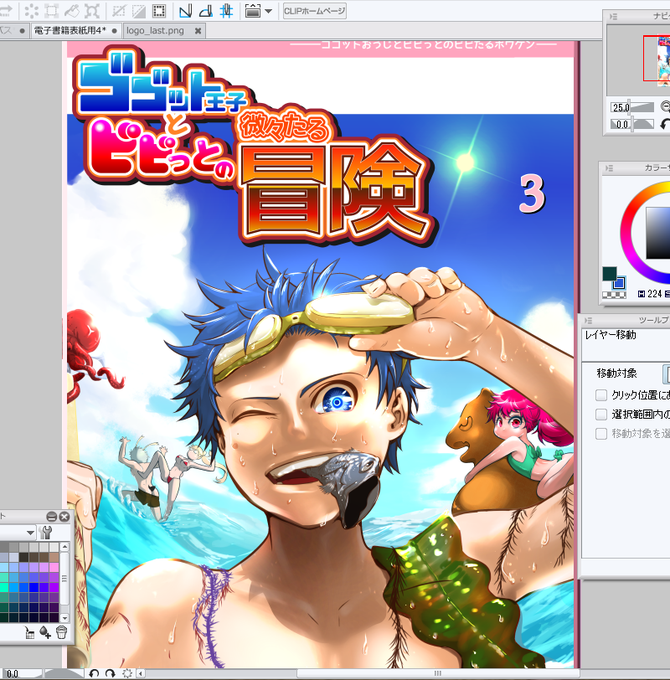Click the invert selection icon in toolbar
670x680 pixels.
(139, 11)
